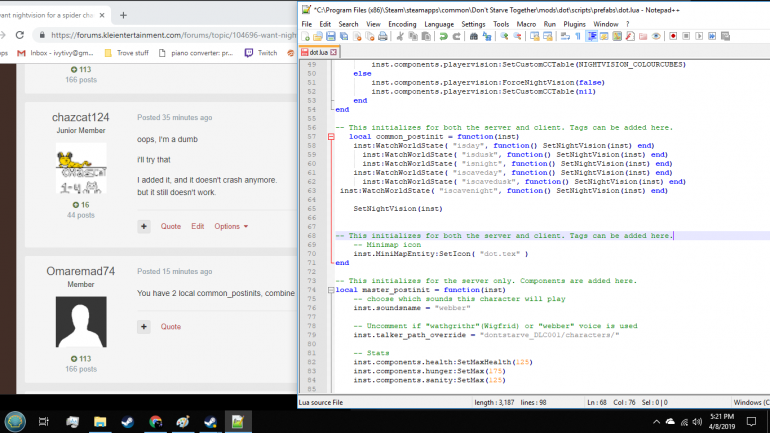Click the Start Recording macro icon
Screen dimensions: 770x433
pyautogui.click(x=674, y=36)
